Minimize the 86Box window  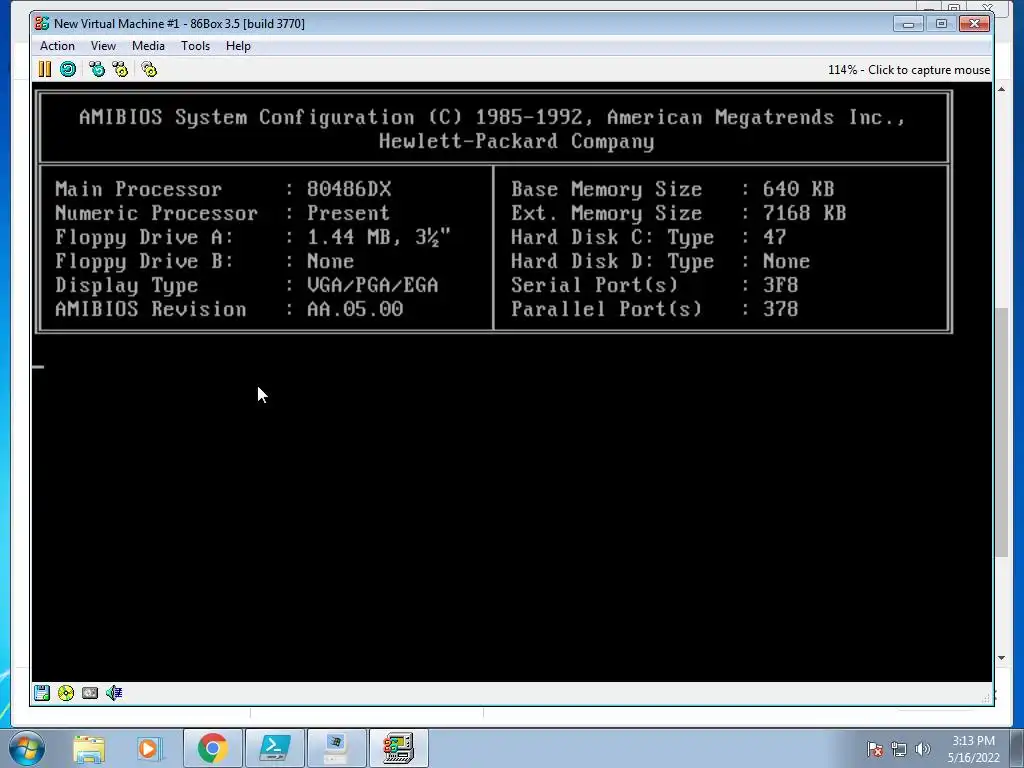908,24
